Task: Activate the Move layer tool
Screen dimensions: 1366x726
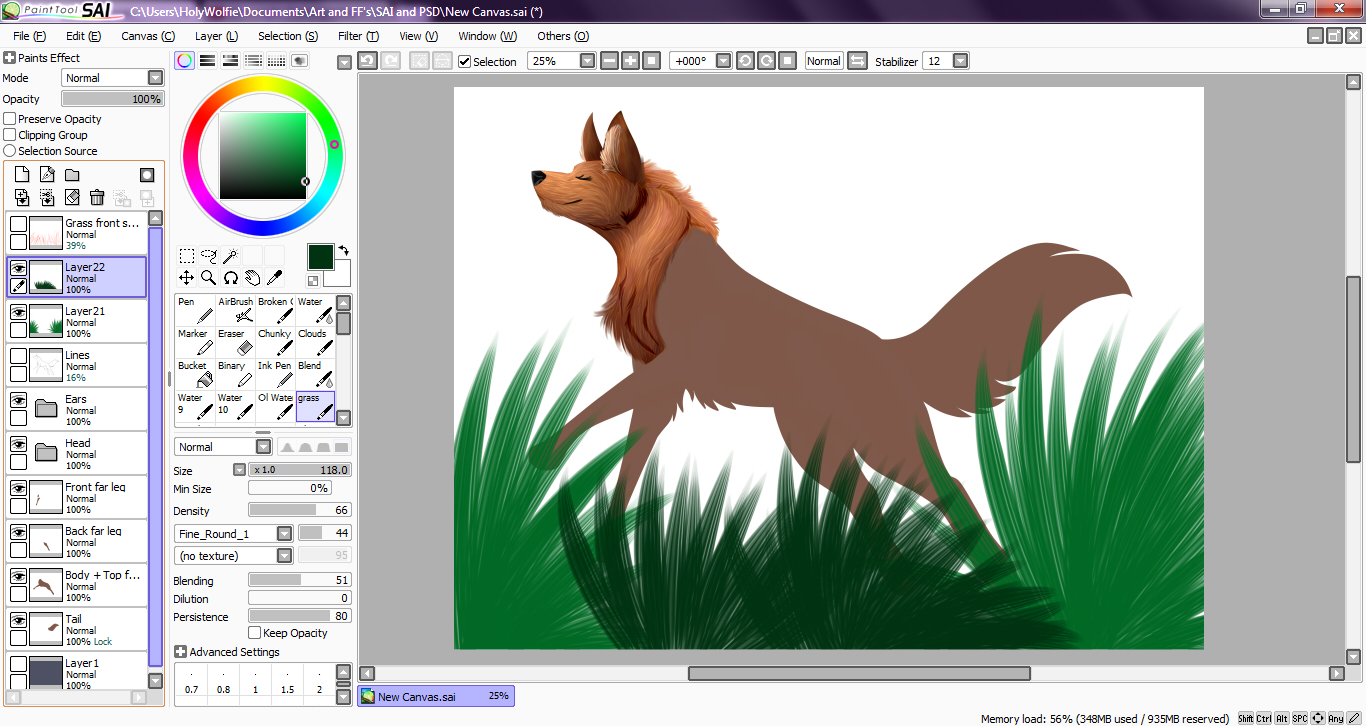Action: coord(186,278)
